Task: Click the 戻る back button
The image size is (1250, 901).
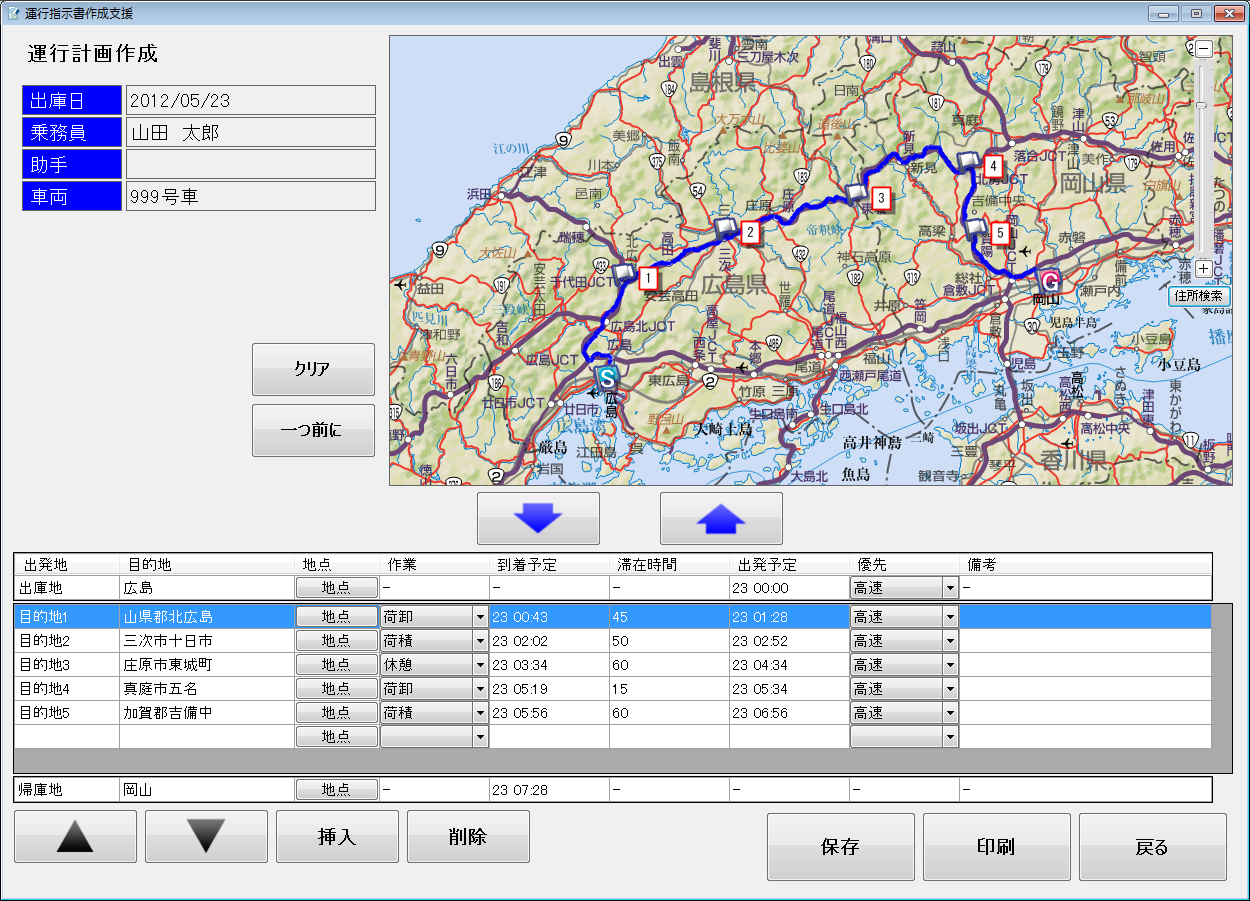Action: pos(1153,847)
